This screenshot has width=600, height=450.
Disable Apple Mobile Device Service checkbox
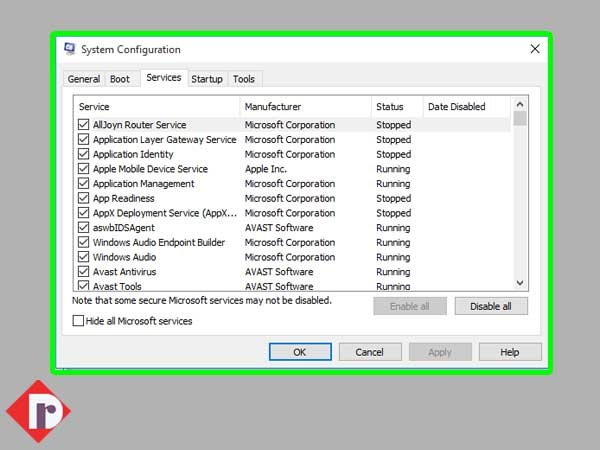(x=83, y=168)
